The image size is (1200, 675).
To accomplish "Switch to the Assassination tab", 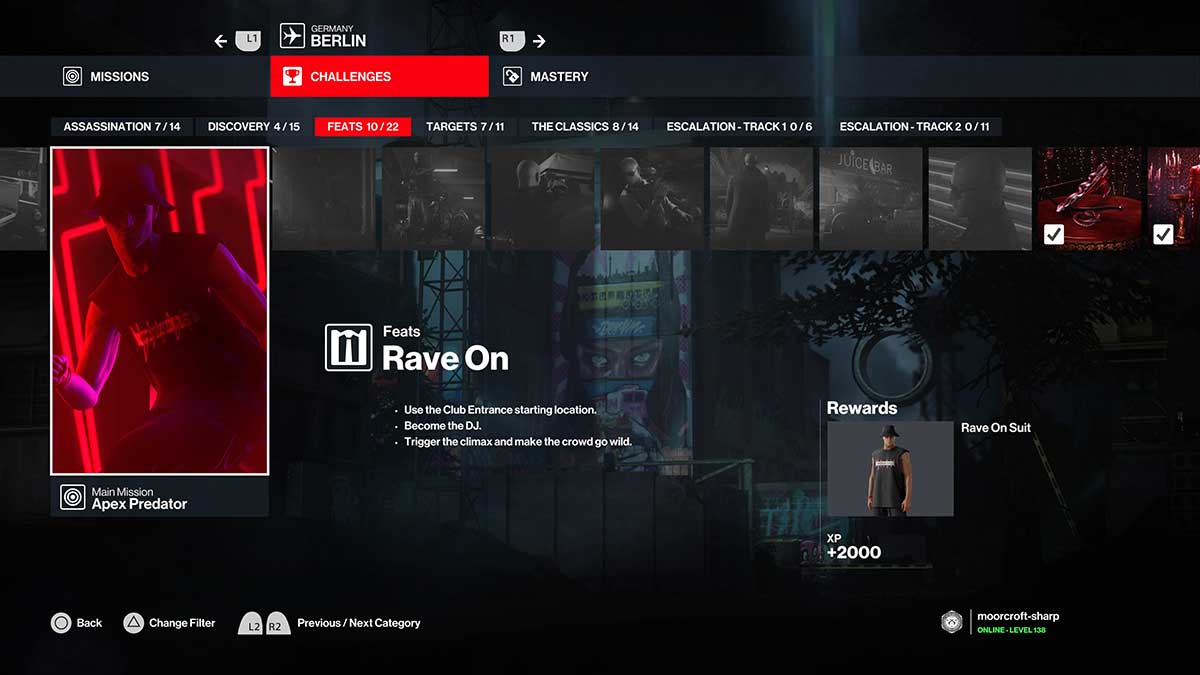I will [x=121, y=126].
